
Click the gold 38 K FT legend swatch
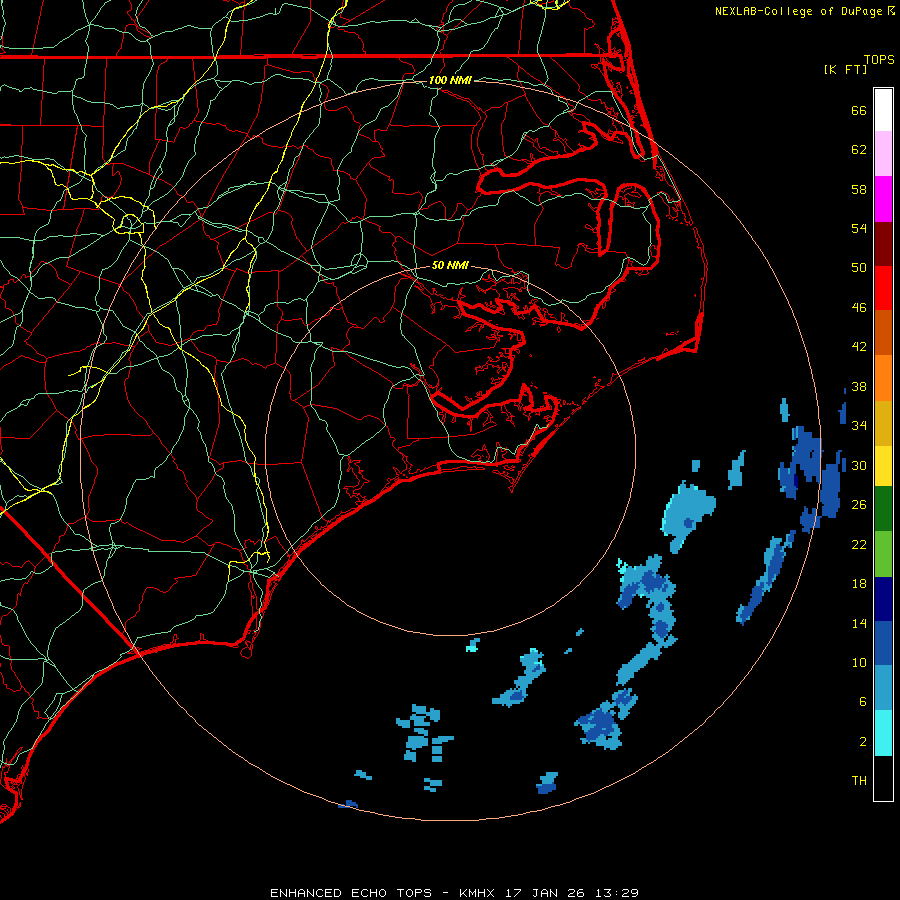pos(883,423)
